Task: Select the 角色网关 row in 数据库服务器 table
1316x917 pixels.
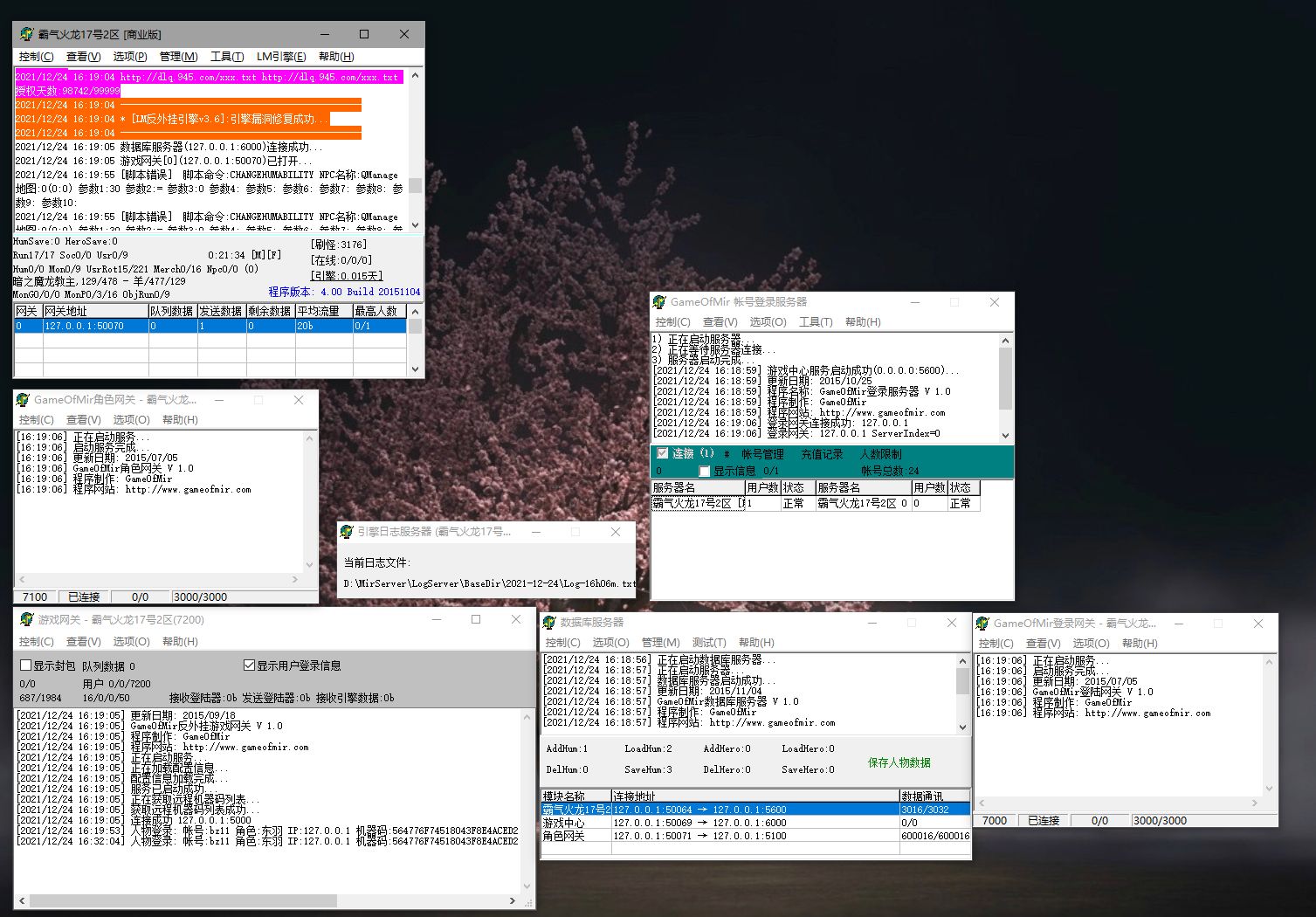Action: [755, 836]
